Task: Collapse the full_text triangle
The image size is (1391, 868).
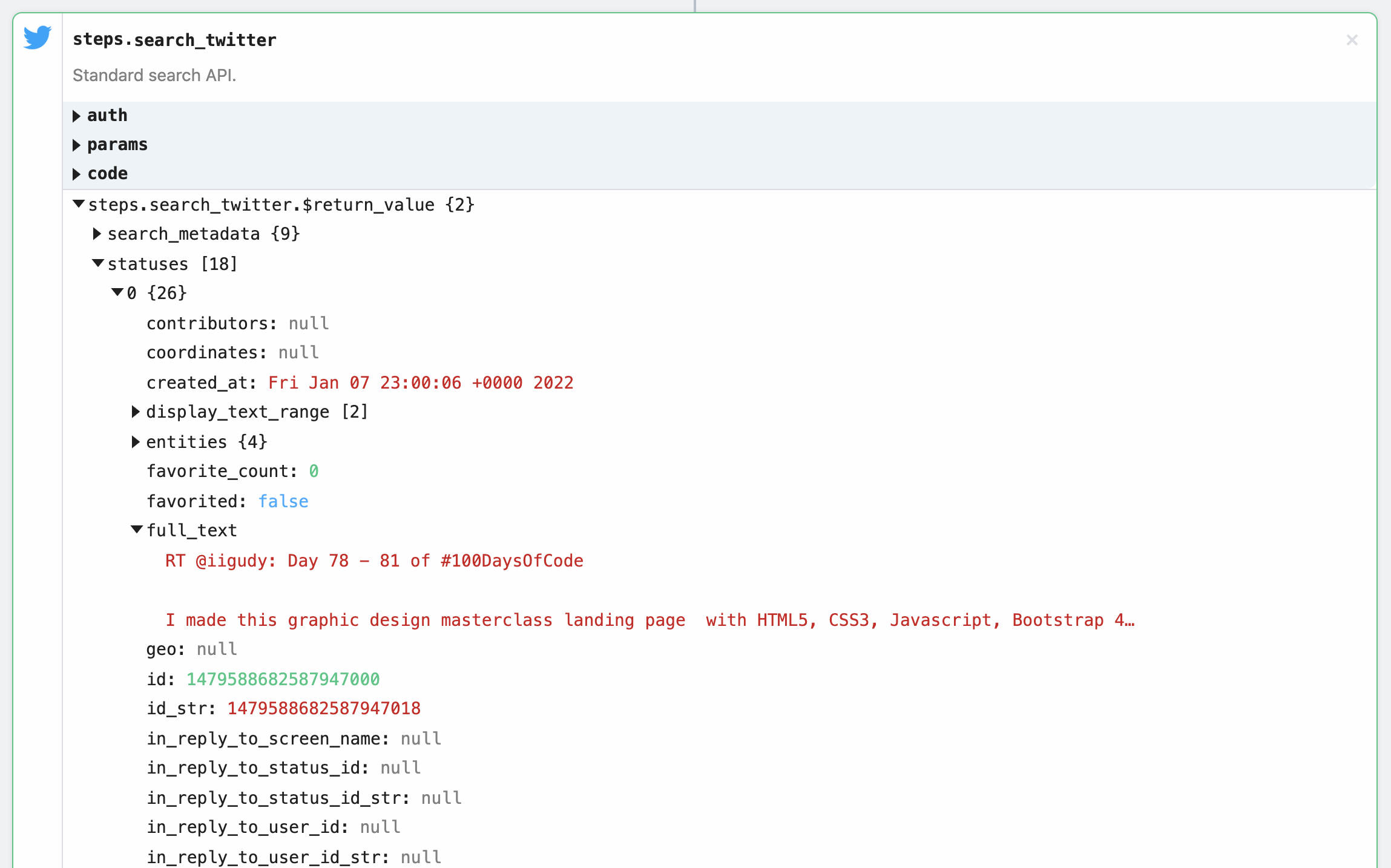Action: tap(137, 530)
